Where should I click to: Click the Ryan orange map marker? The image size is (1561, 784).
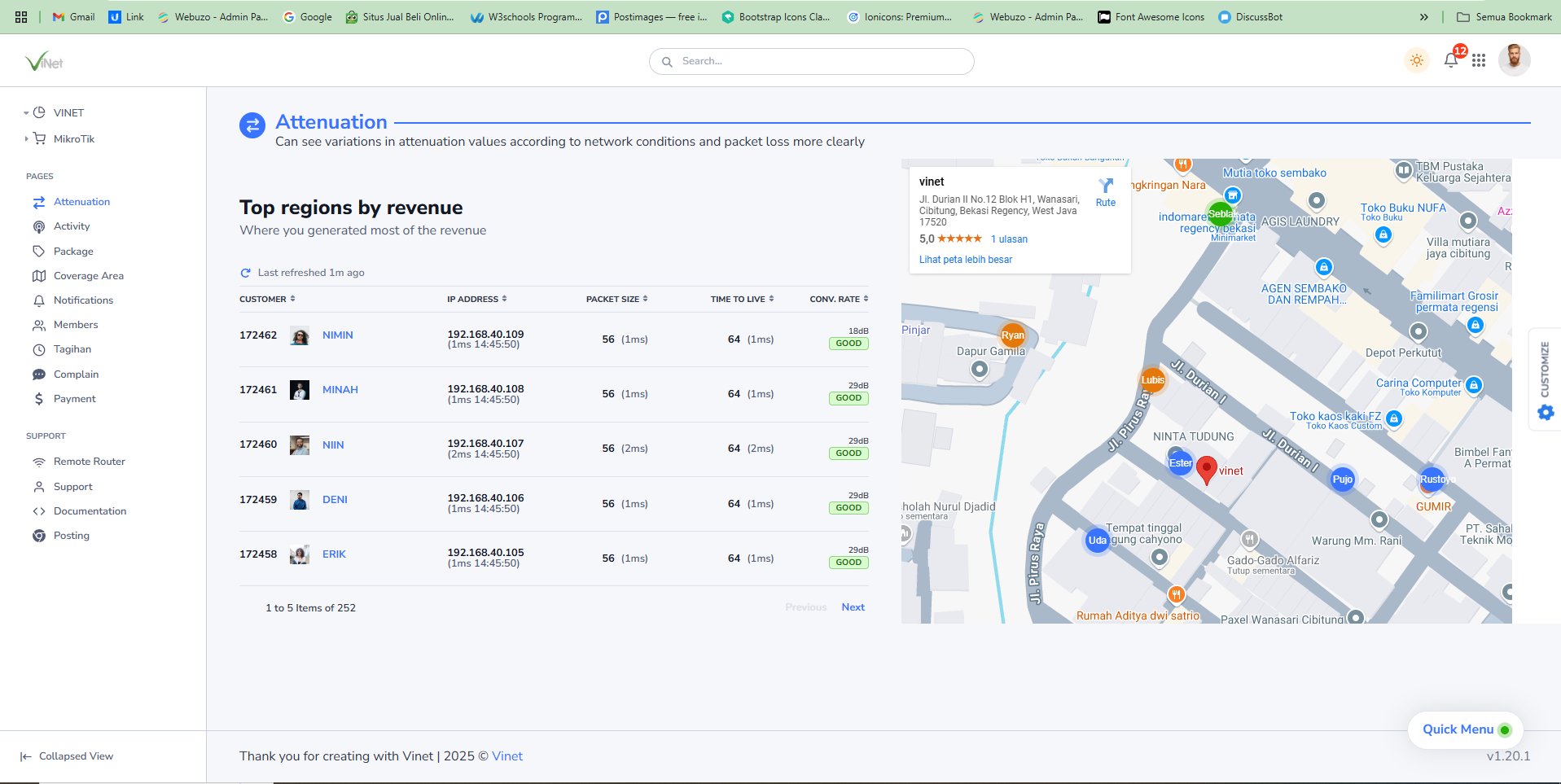pyautogui.click(x=1013, y=335)
